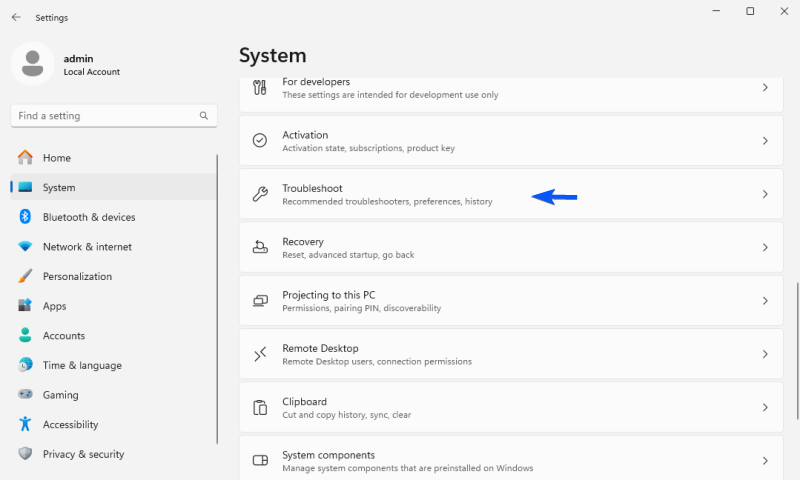Click the System components icon
Viewport: 800px width, 480px height.
(x=260, y=460)
